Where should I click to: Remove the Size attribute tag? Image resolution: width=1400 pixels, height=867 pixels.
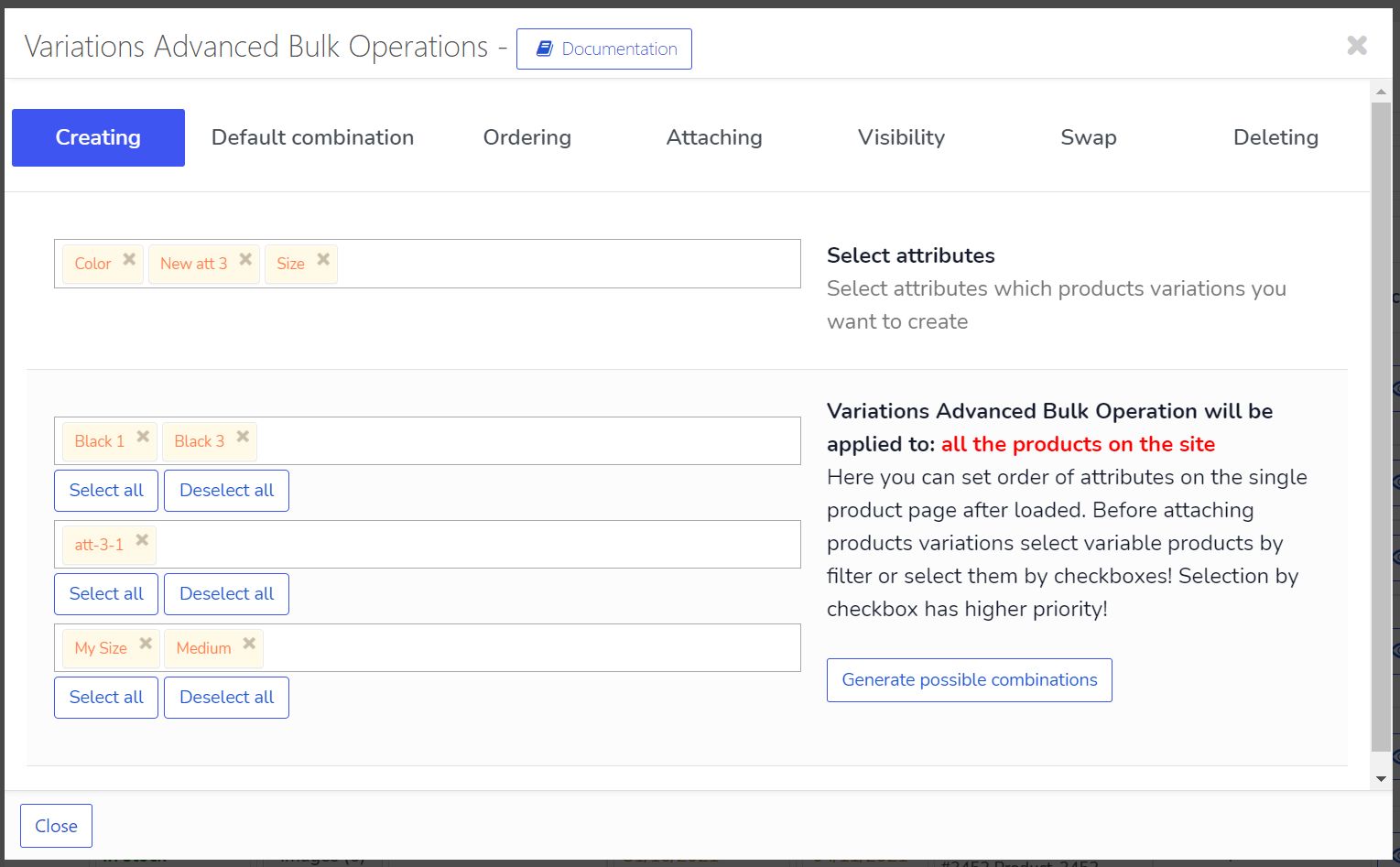coord(323,260)
